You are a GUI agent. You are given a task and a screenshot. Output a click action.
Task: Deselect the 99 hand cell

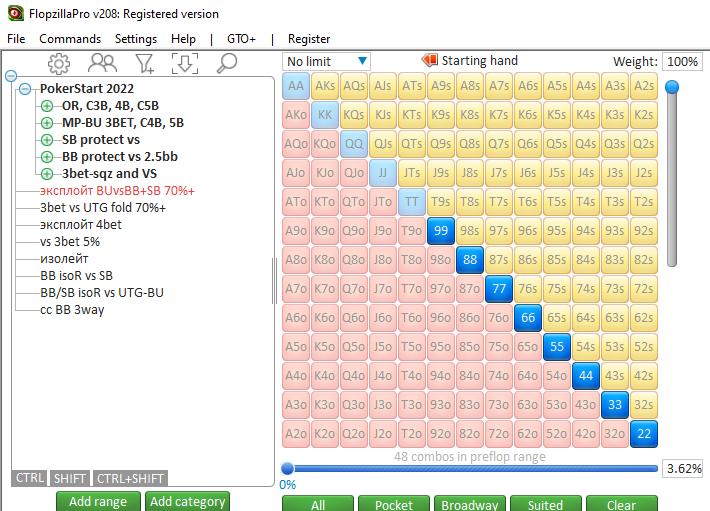coord(441,231)
